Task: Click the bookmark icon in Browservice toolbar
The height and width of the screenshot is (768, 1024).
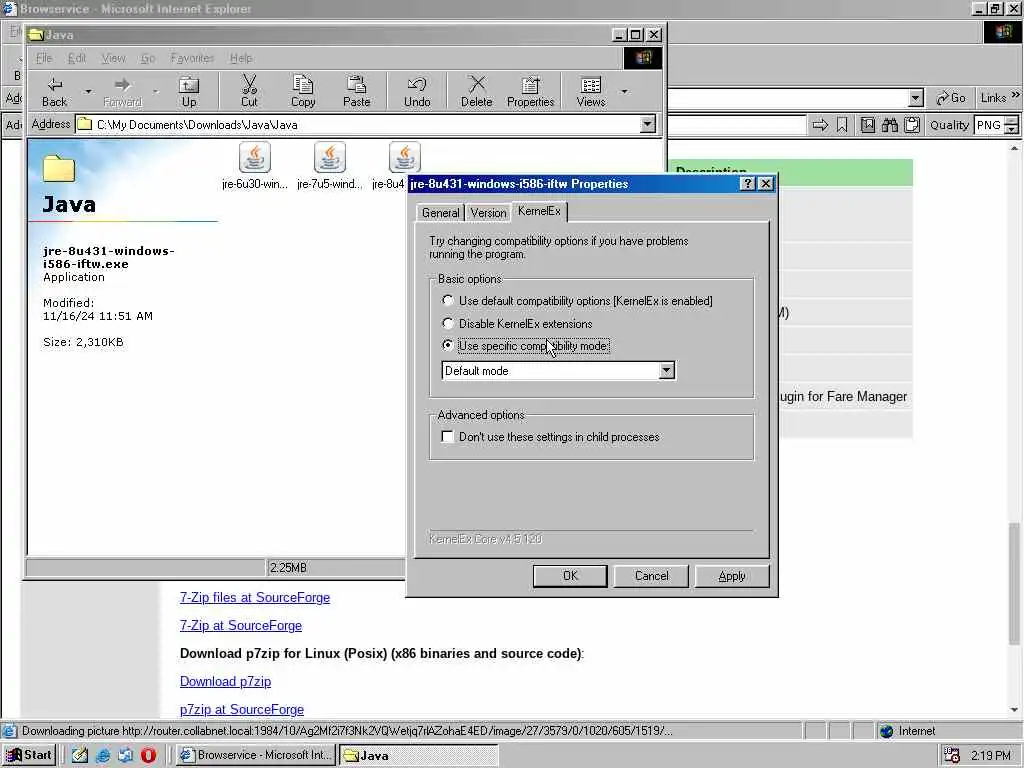Action: coord(842,125)
